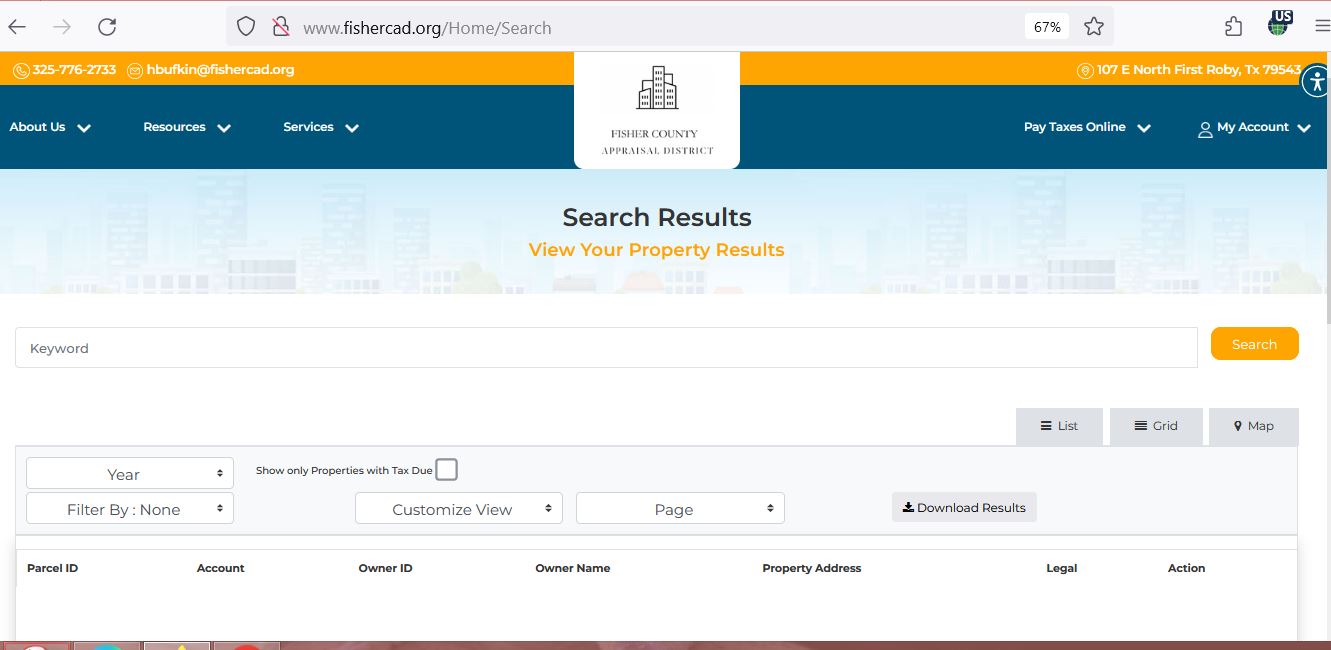Open the Resources menu
This screenshot has width=1331, height=650.
point(186,127)
